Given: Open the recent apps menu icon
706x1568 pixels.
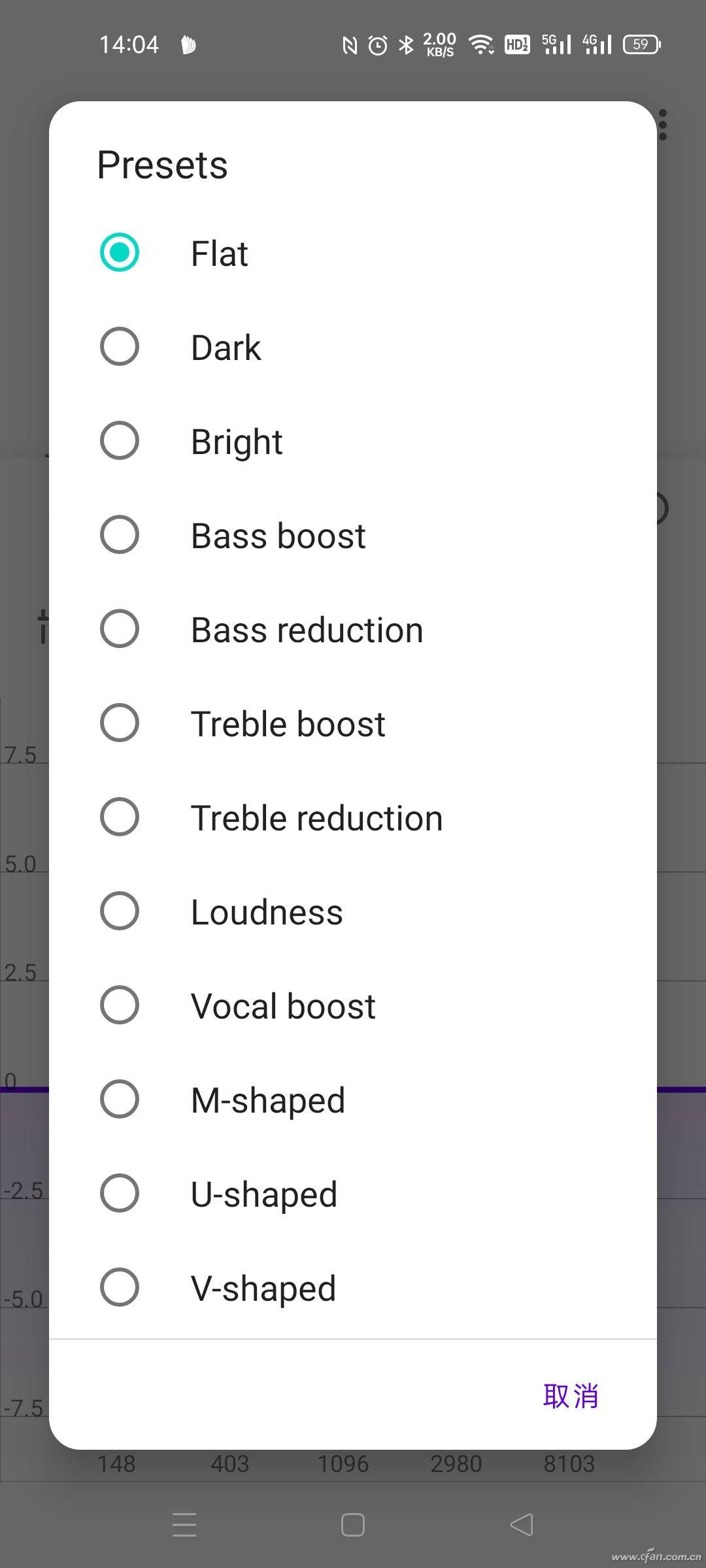Looking at the screenshot, I should pyautogui.click(x=184, y=1525).
